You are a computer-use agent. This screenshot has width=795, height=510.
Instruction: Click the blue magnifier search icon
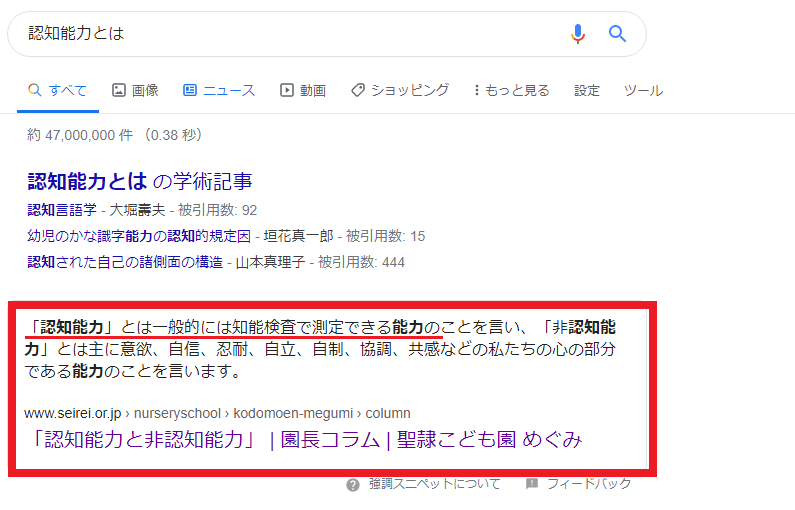point(617,34)
